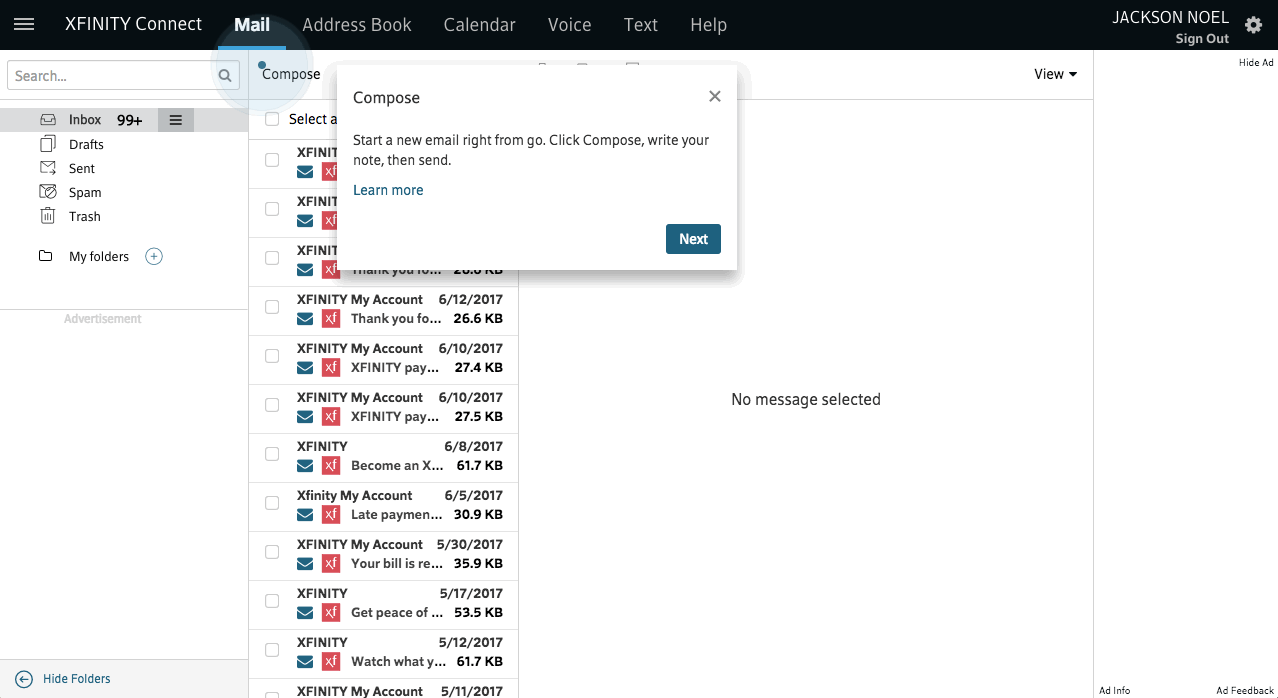
Task: Click unread envelope icon on 26.6 KB 6/12/2017 email
Action: tap(306, 319)
